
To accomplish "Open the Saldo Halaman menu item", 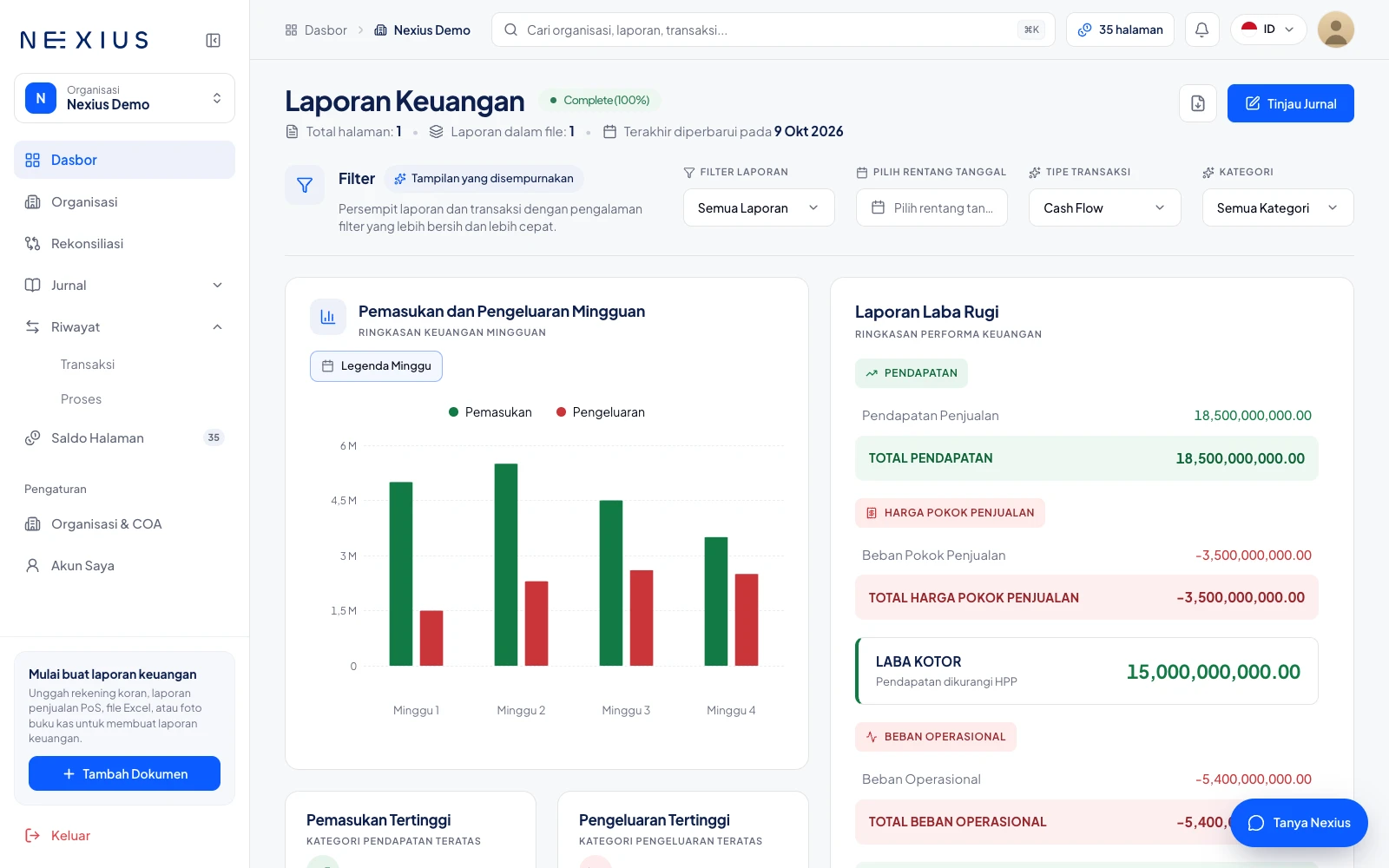I will [x=124, y=438].
